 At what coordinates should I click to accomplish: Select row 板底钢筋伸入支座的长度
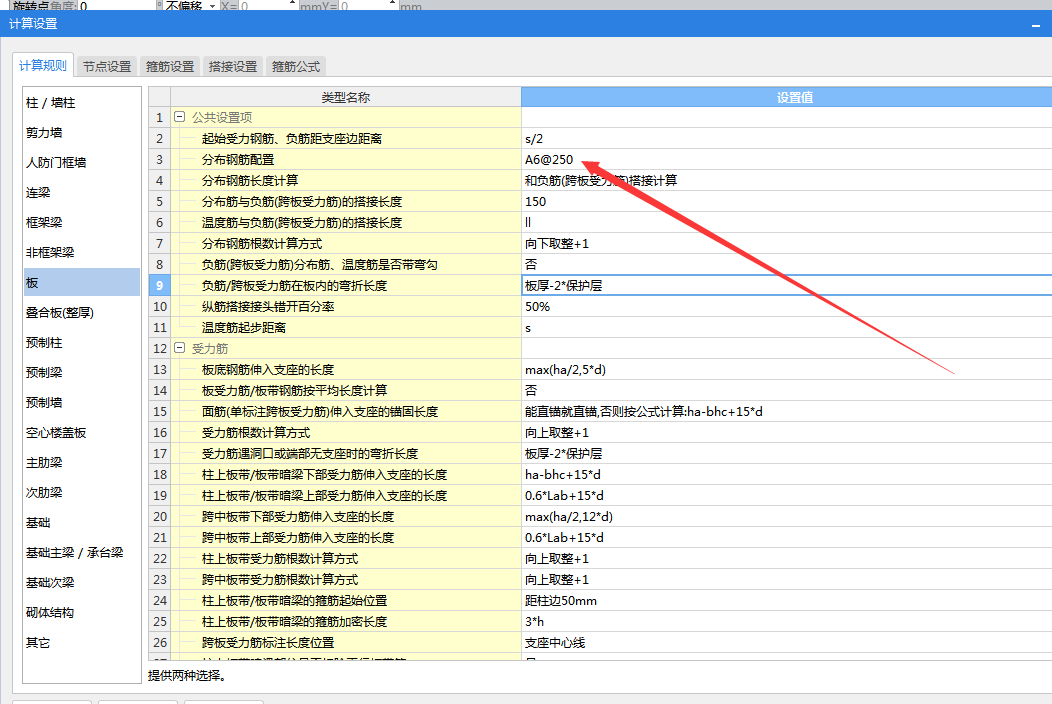coord(346,369)
